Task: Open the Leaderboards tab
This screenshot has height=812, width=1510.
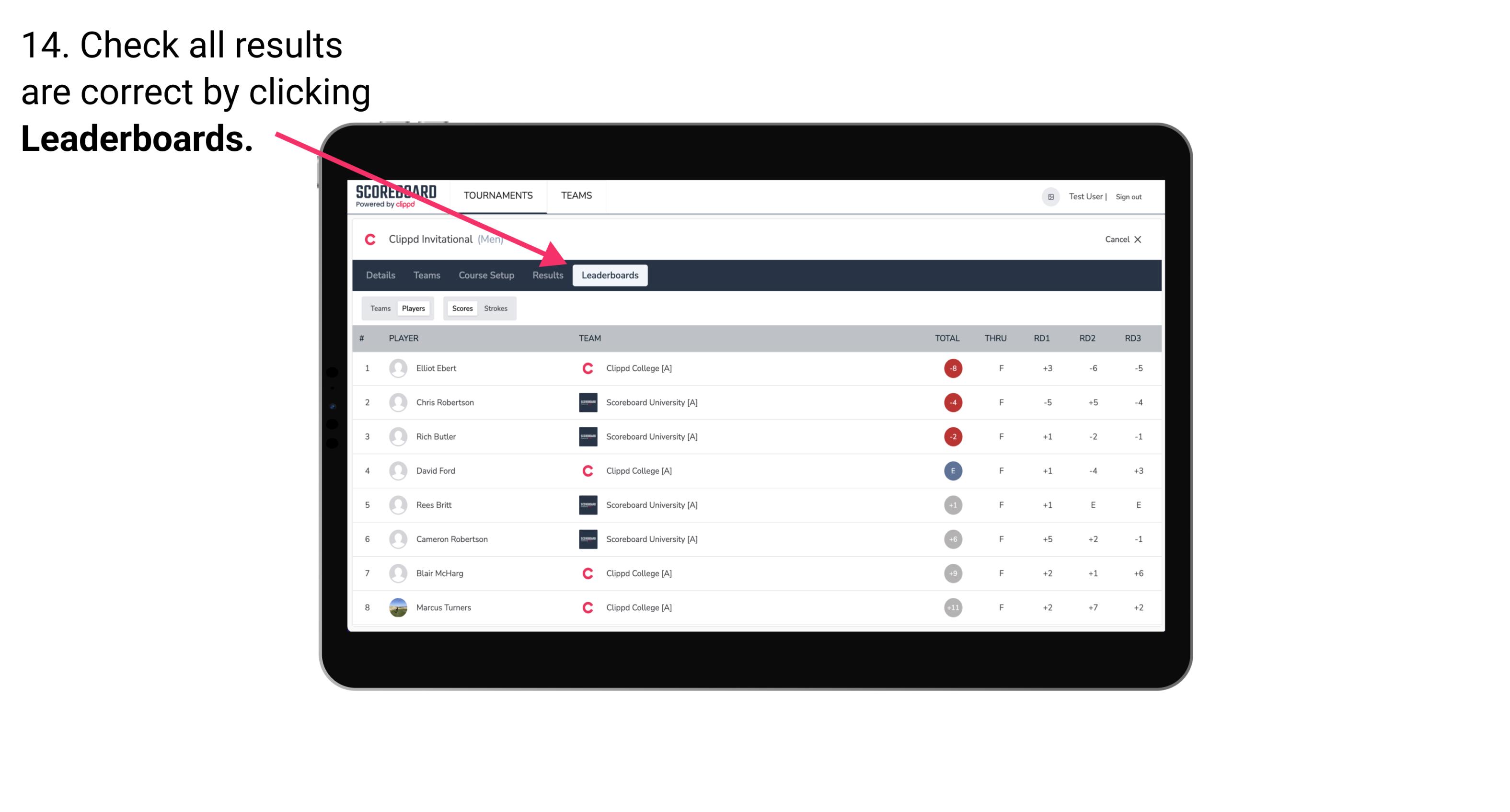Action: (611, 275)
